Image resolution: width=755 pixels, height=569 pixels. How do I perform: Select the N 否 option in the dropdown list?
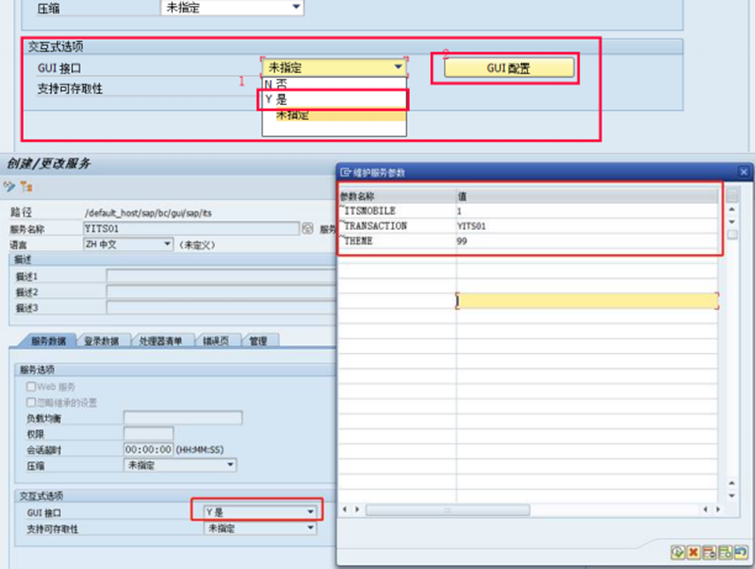334,84
